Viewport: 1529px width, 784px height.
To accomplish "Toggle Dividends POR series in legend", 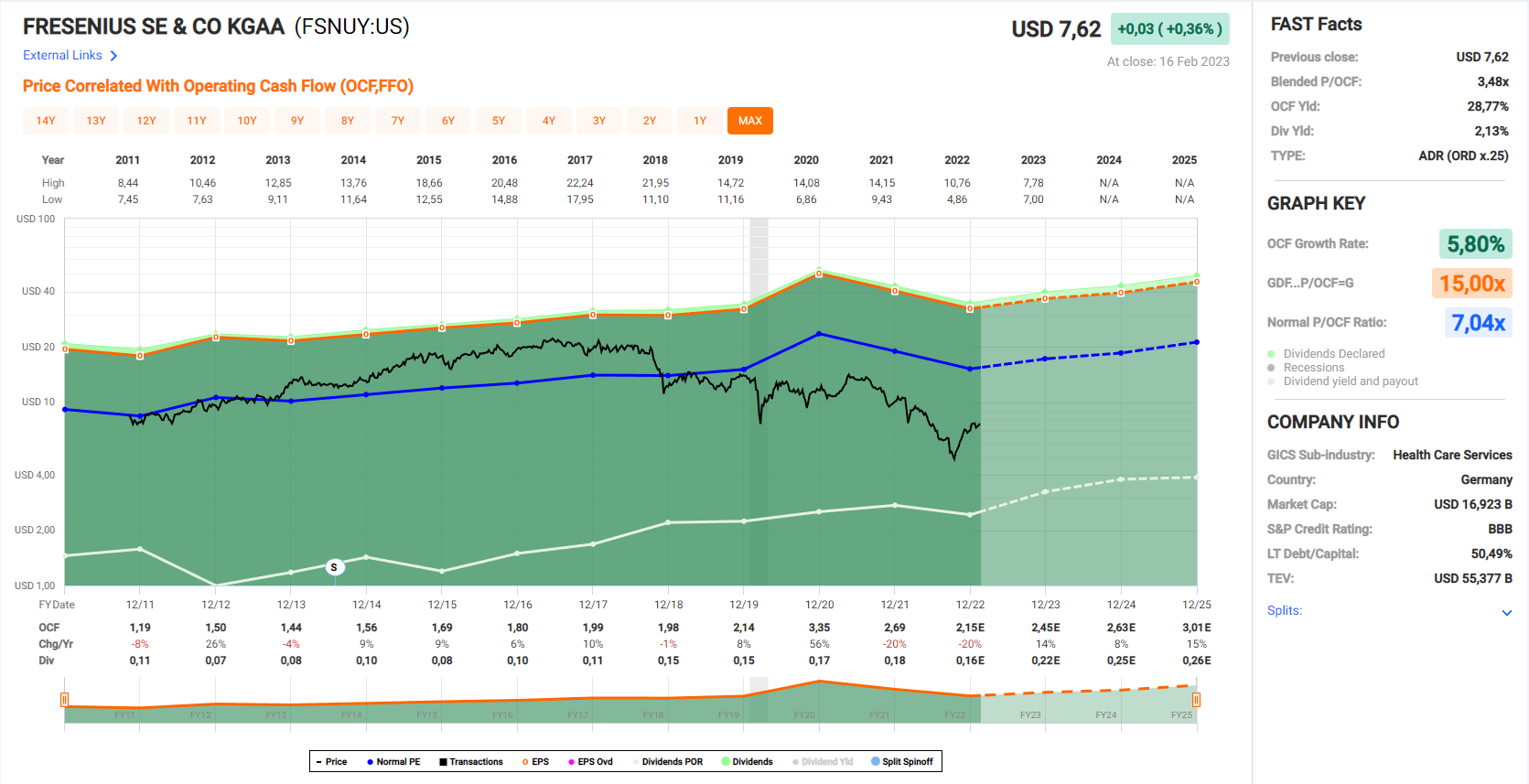I will point(668,761).
